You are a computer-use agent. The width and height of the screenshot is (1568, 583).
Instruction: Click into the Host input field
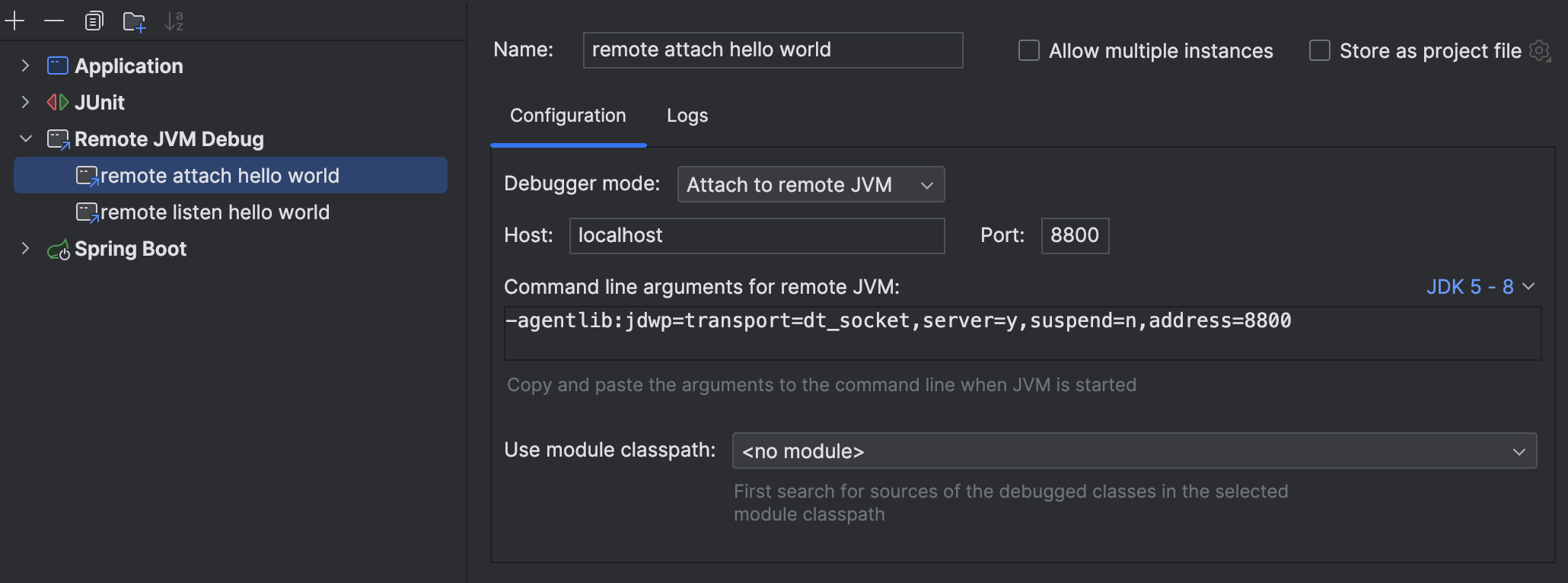(757, 236)
